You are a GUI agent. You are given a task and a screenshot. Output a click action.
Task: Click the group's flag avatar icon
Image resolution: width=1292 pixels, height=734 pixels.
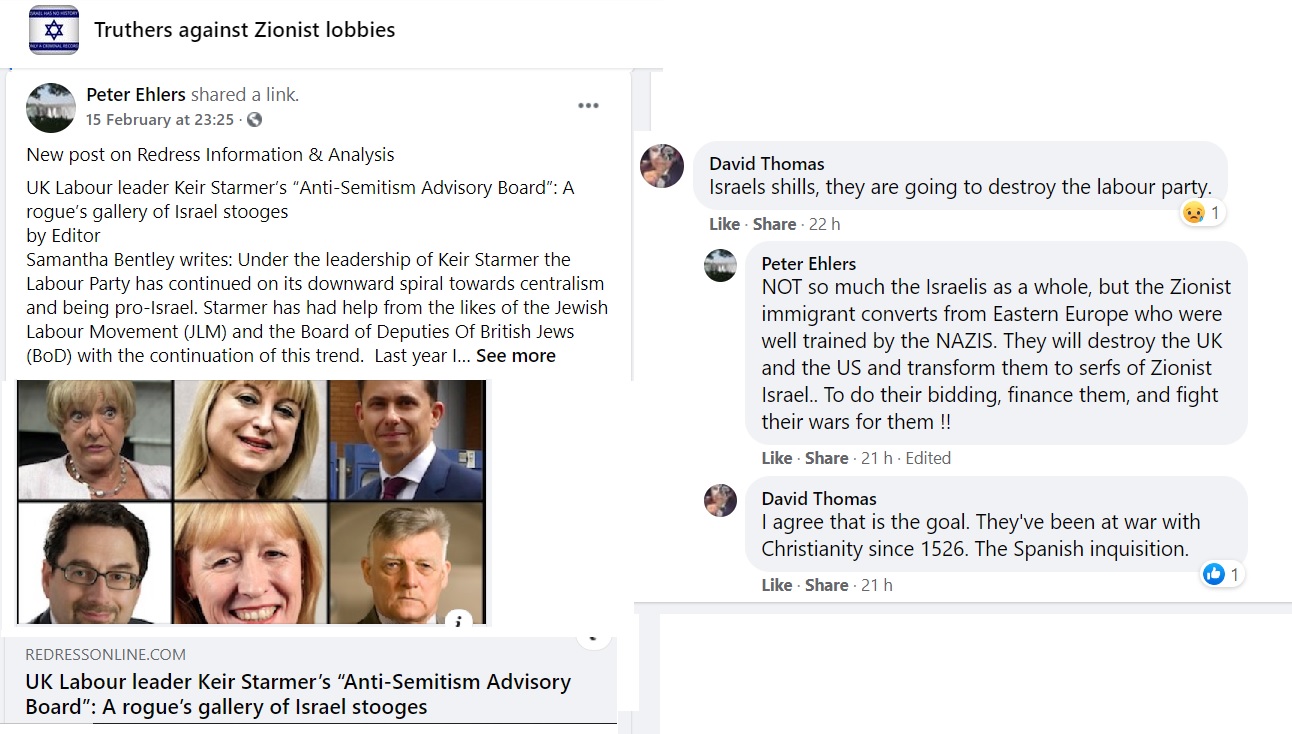(x=54, y=29)
